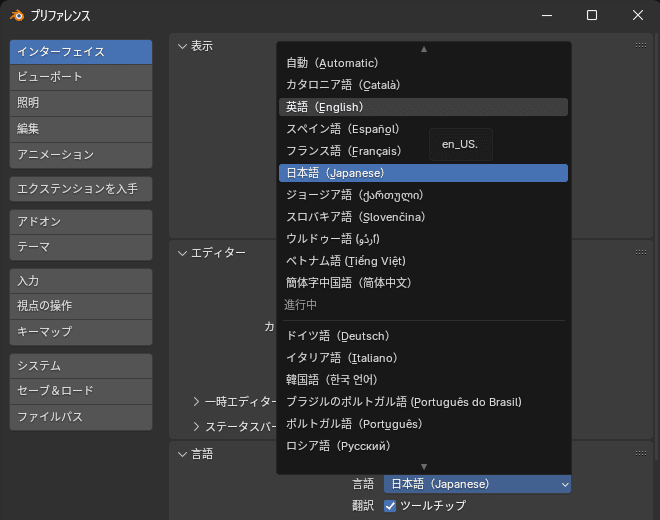660x520 pixels.
Task: Close the プリファレンス window
Action: click(638, 16)
